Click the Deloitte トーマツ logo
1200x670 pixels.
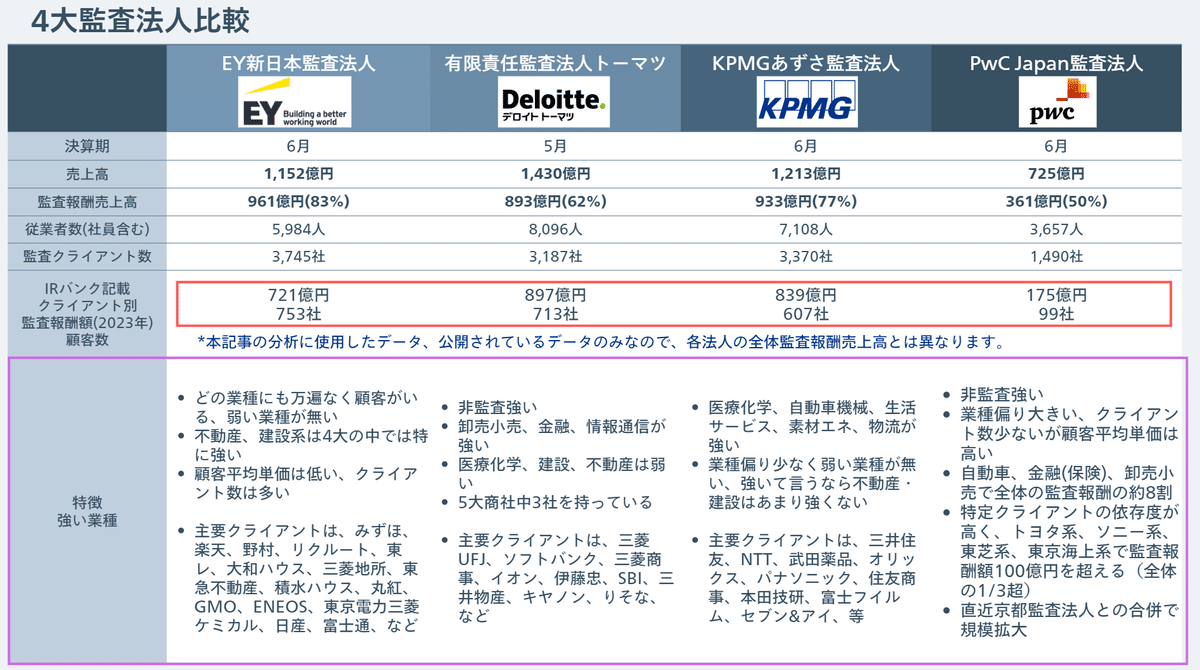click(553, 103)
